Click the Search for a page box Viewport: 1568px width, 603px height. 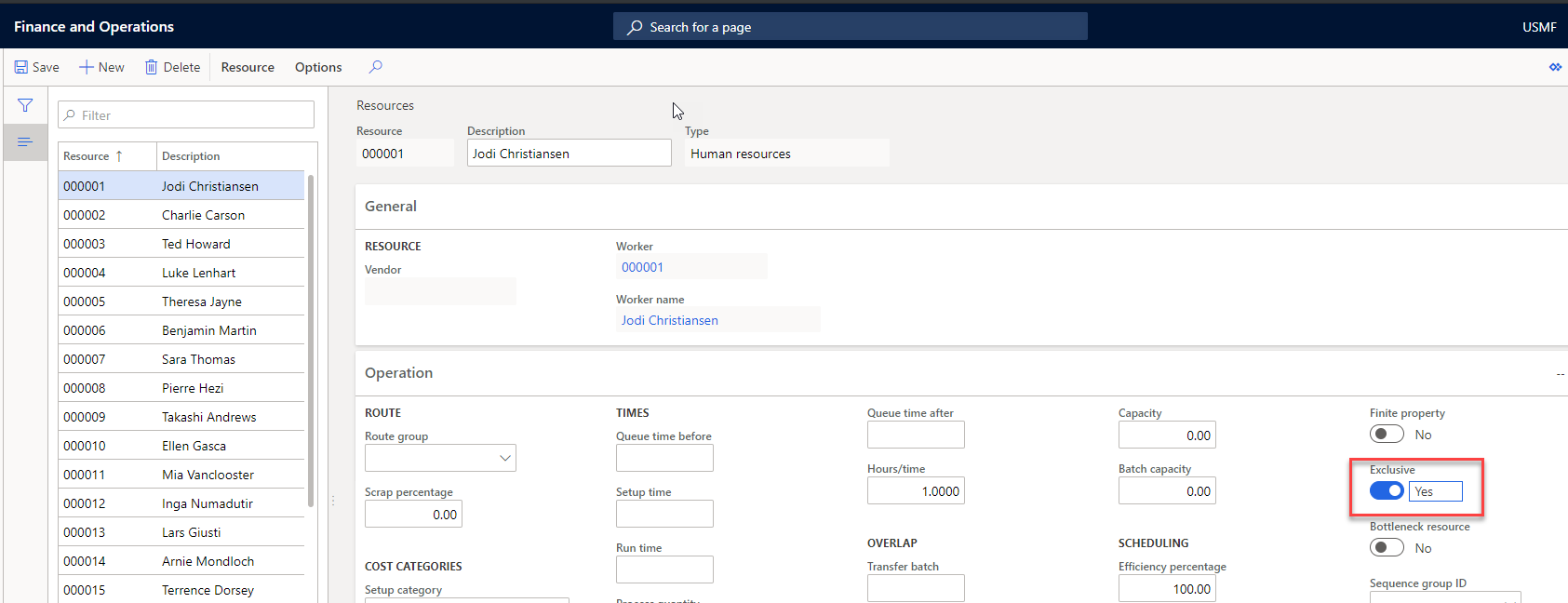pyautogui.click(x=851, y=27)
